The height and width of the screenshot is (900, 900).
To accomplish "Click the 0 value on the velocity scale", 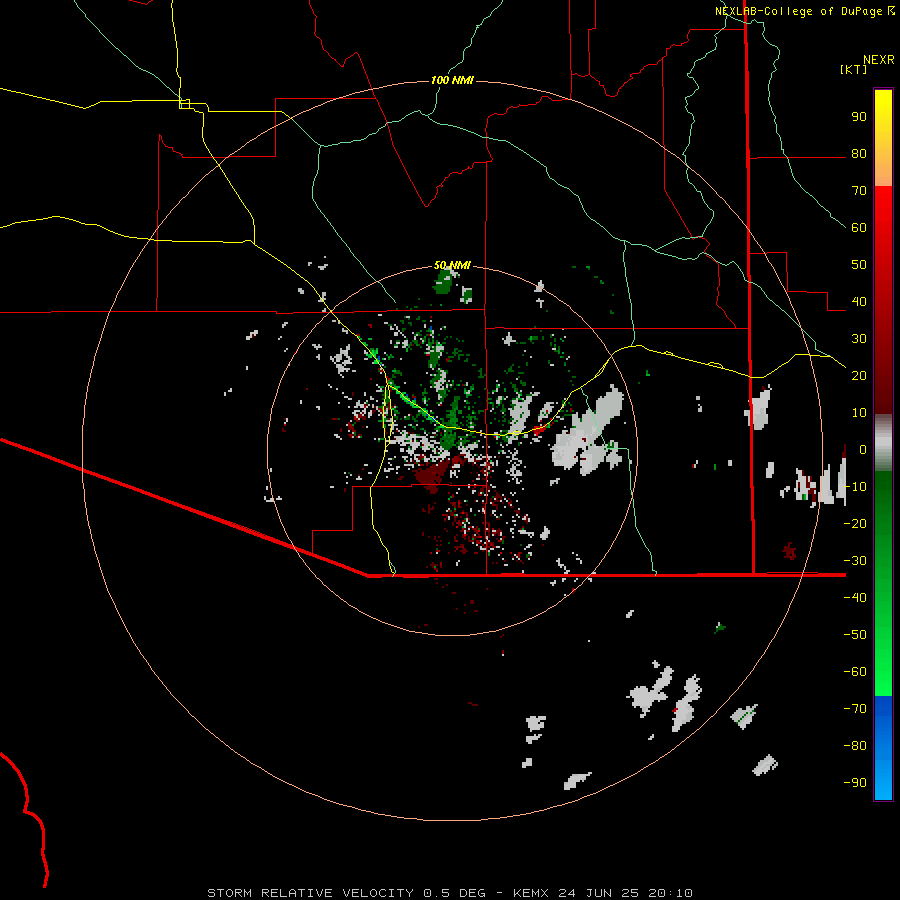I will (863, 450).
